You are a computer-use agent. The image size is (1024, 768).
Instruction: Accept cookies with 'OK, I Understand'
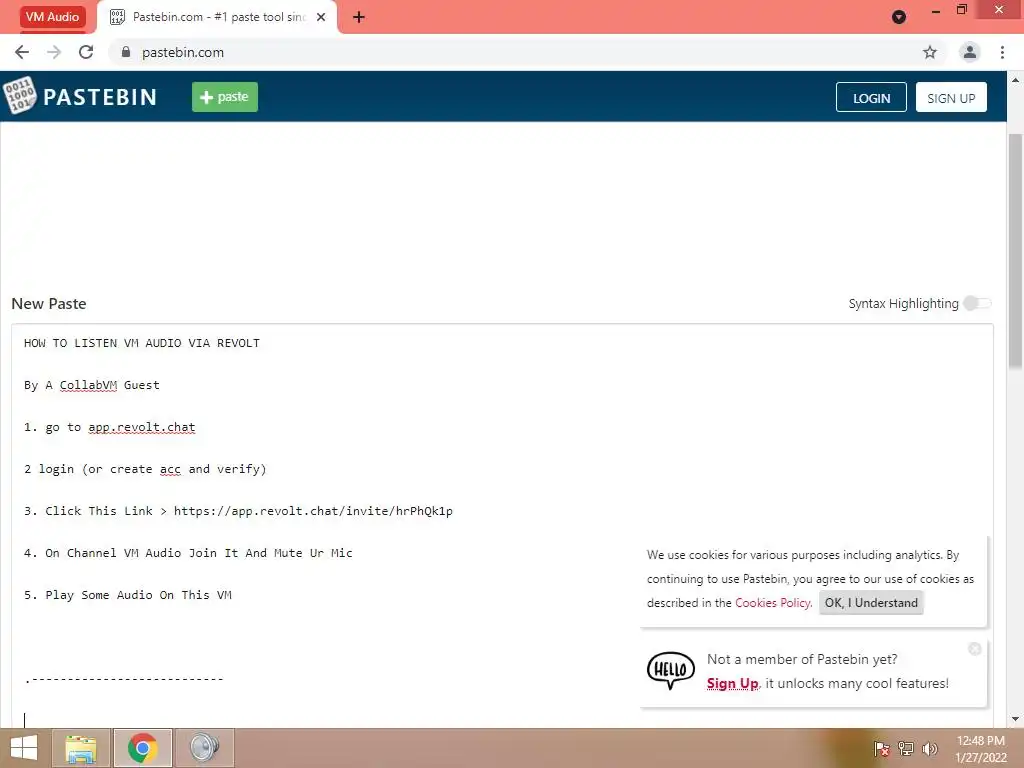point(871,603)
